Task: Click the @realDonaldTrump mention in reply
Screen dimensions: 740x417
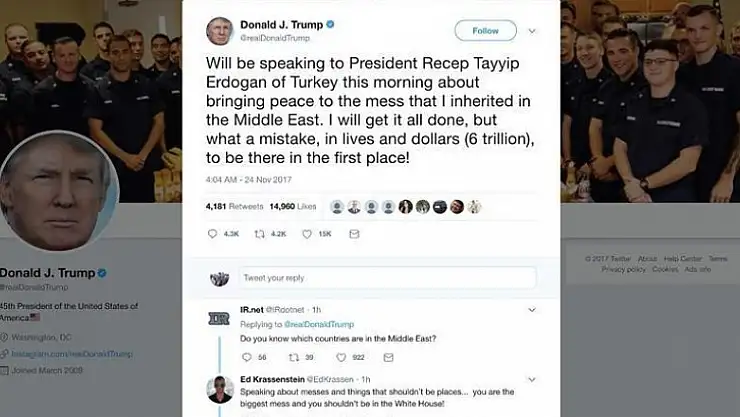Action: coord(319,324)
